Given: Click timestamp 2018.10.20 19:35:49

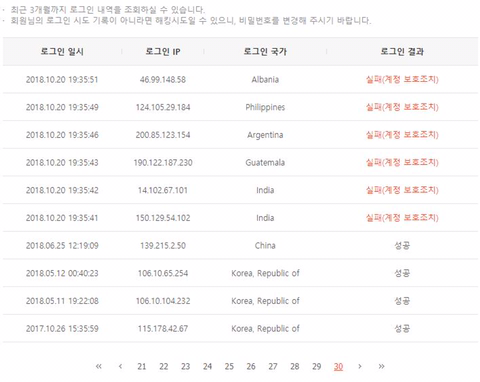Looking at the screenshot, I should [x=62, y=107].
